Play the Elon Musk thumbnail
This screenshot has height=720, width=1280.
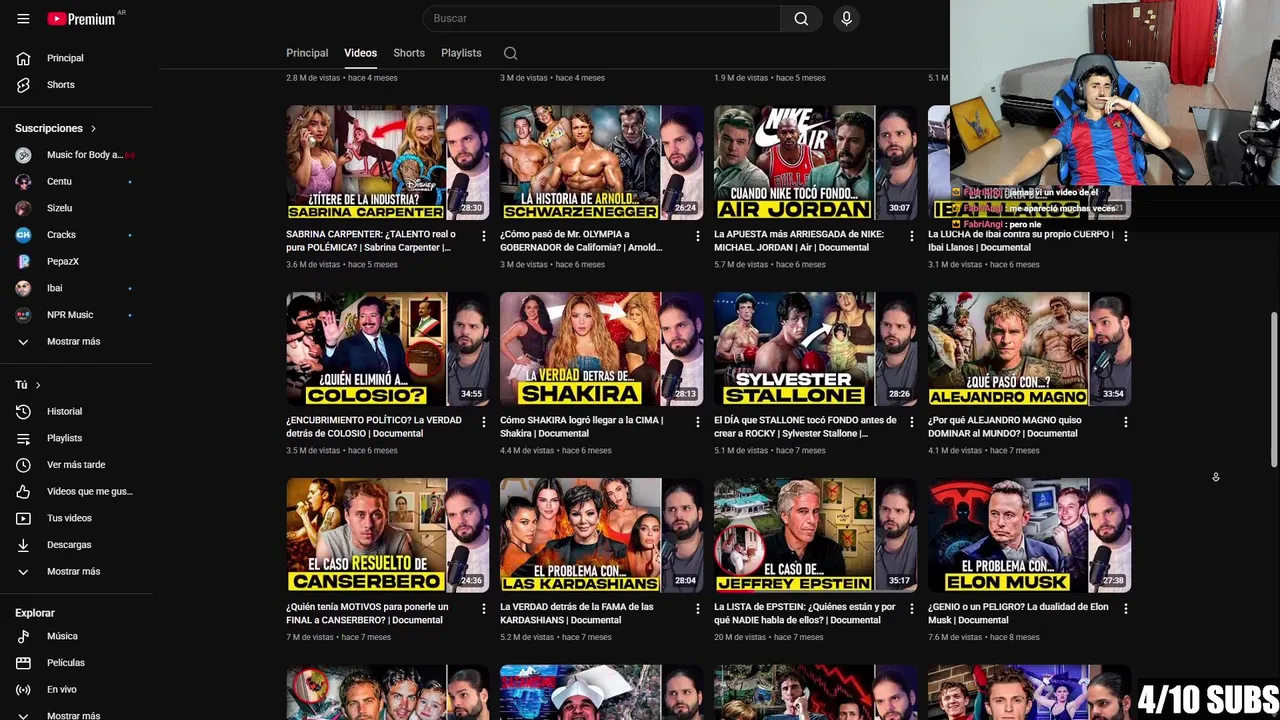[x=1029, y=535]
